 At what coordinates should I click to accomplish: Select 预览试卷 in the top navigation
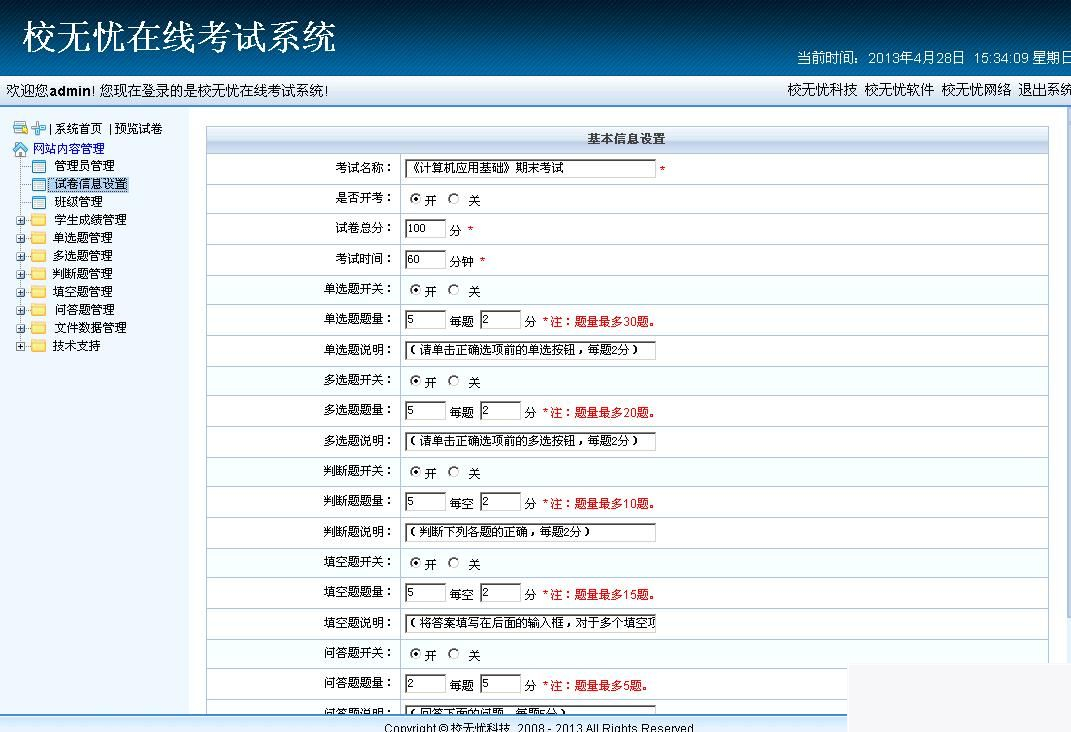(x=137, y=128)
